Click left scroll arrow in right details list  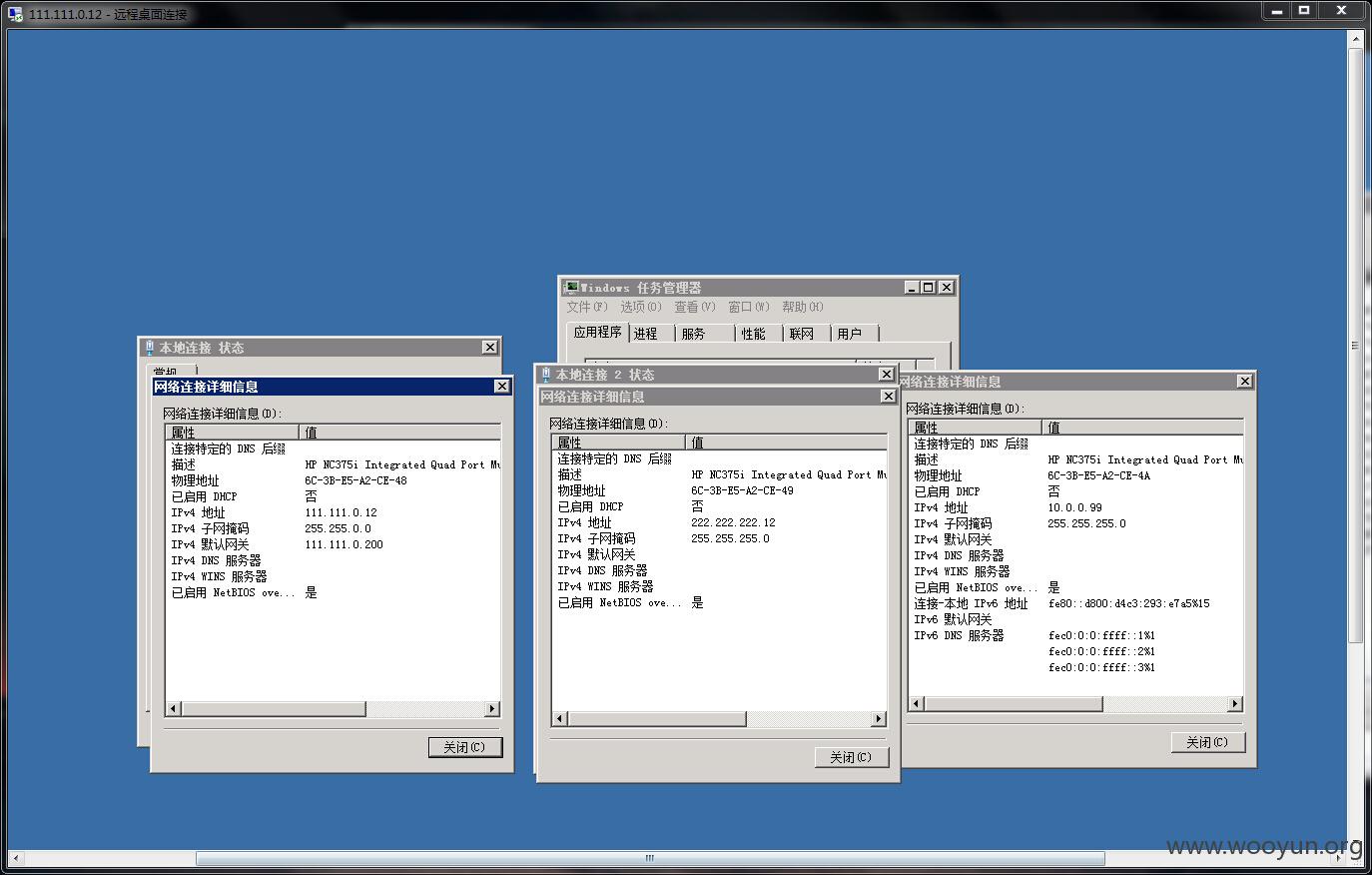coord(917,704)
